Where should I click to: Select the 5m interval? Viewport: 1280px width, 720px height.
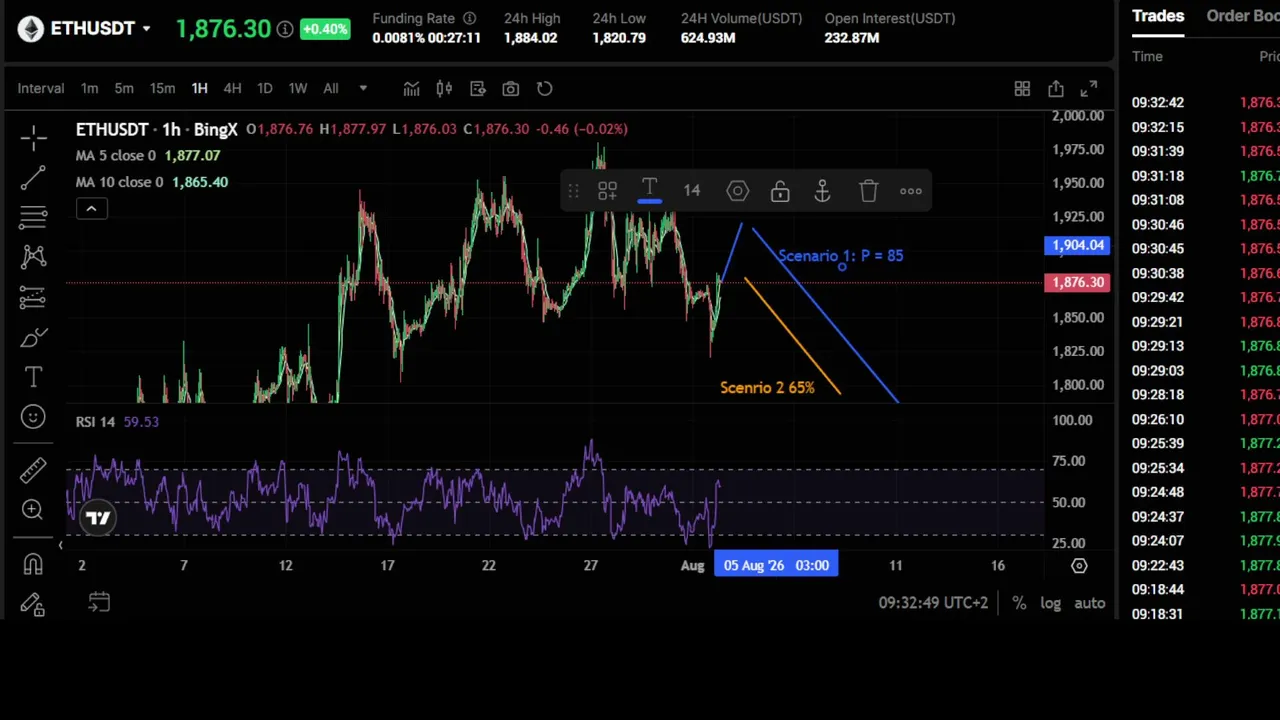click(124, 88)
